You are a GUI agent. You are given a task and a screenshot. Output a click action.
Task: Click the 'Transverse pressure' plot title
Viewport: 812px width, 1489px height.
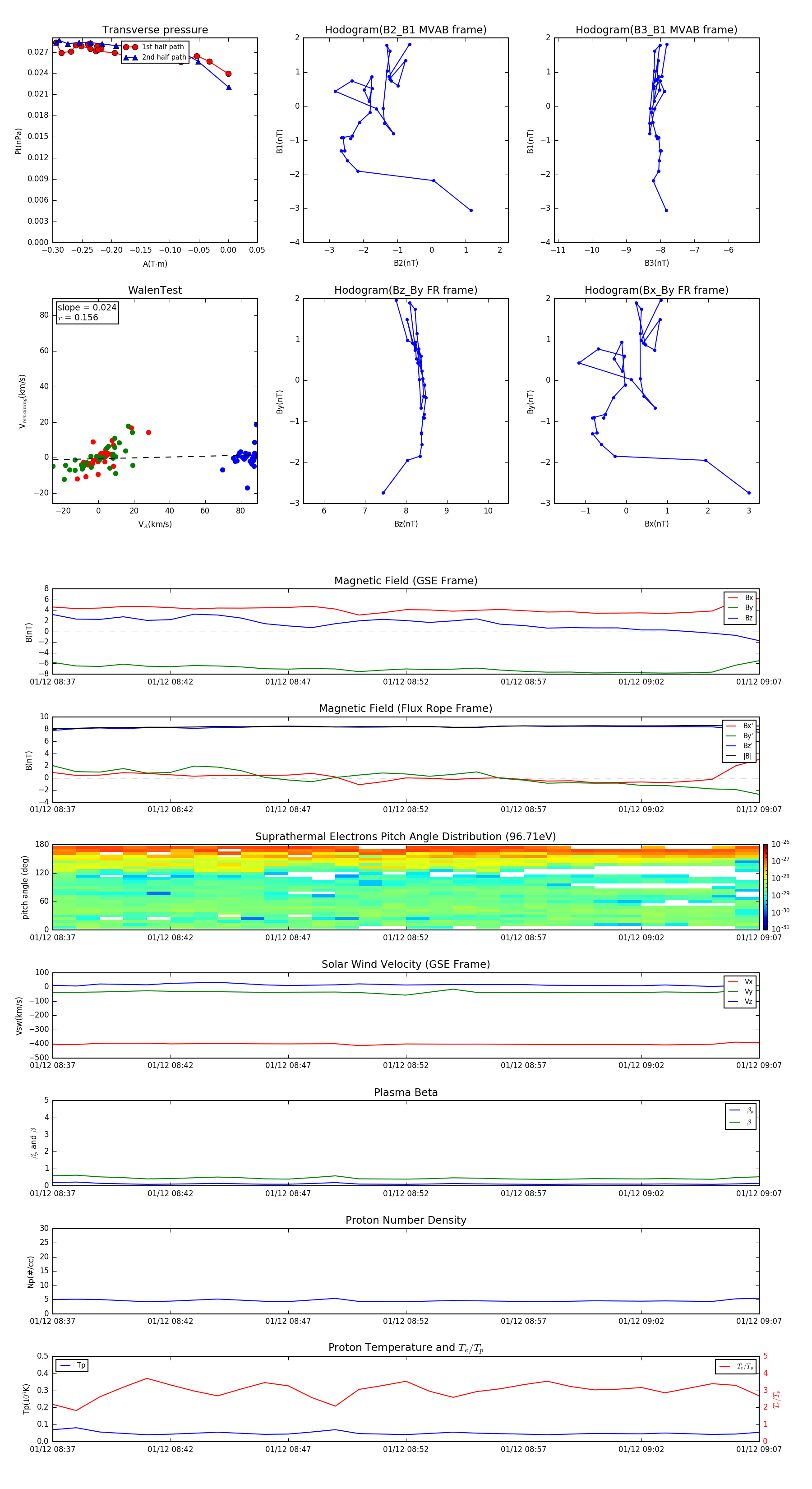[x=155, y=30]
